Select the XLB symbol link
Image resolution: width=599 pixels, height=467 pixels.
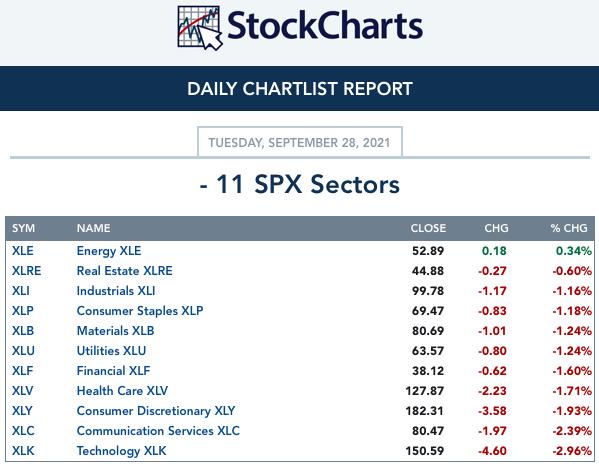(23, 331)
